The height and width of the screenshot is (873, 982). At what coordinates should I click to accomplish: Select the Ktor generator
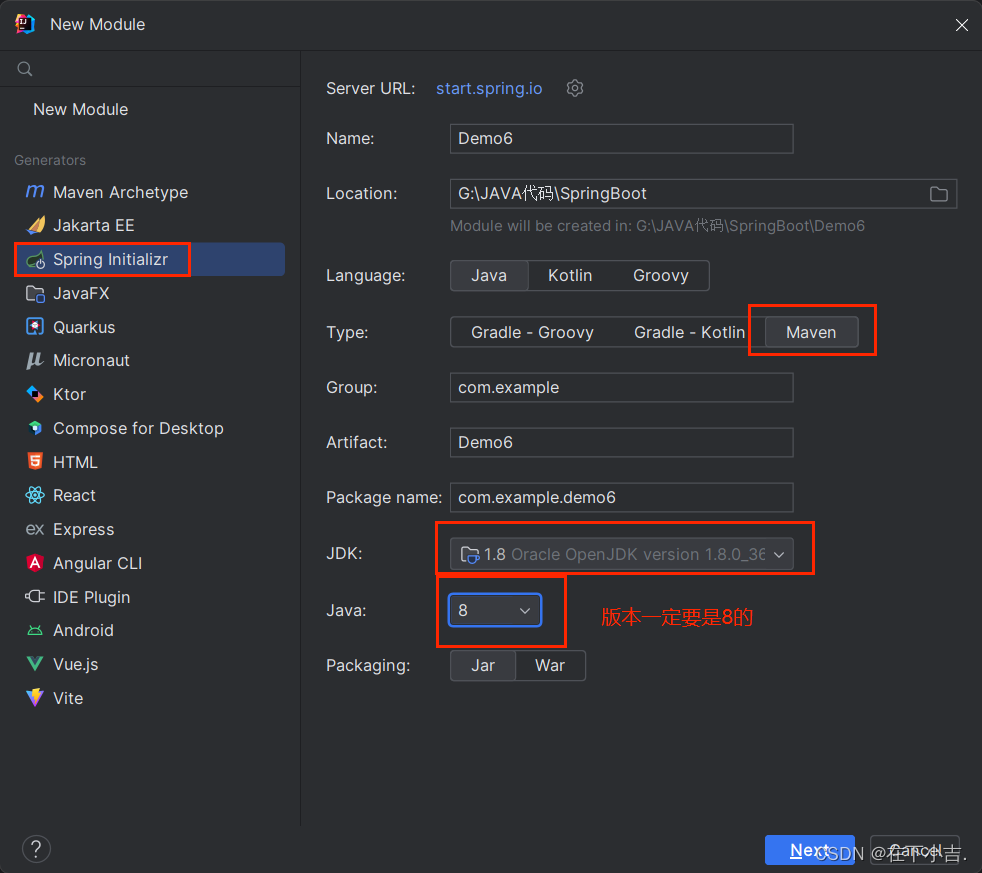click(x=150, y=394)
